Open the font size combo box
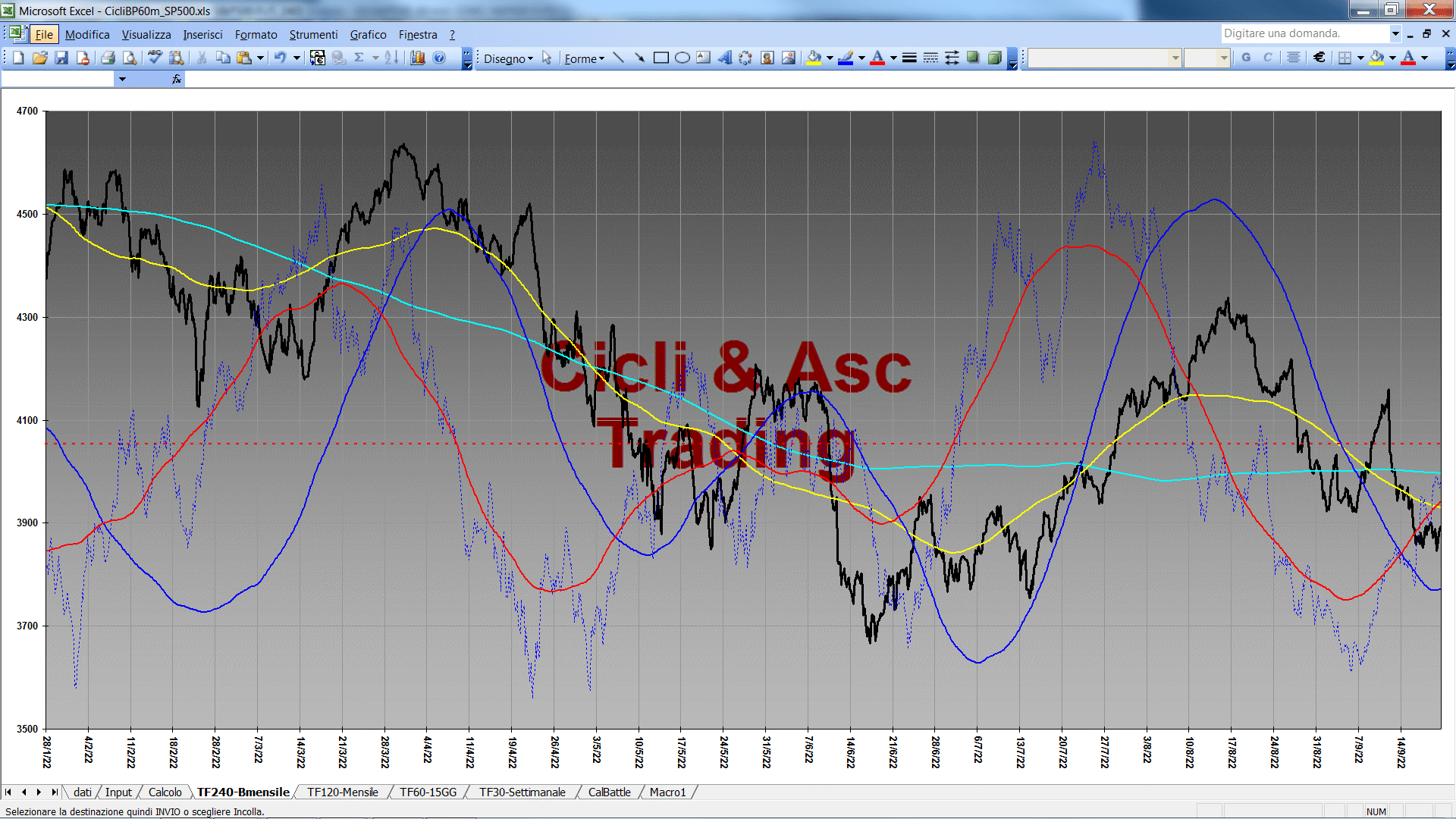1456x819 pixels. point(1207,58)
